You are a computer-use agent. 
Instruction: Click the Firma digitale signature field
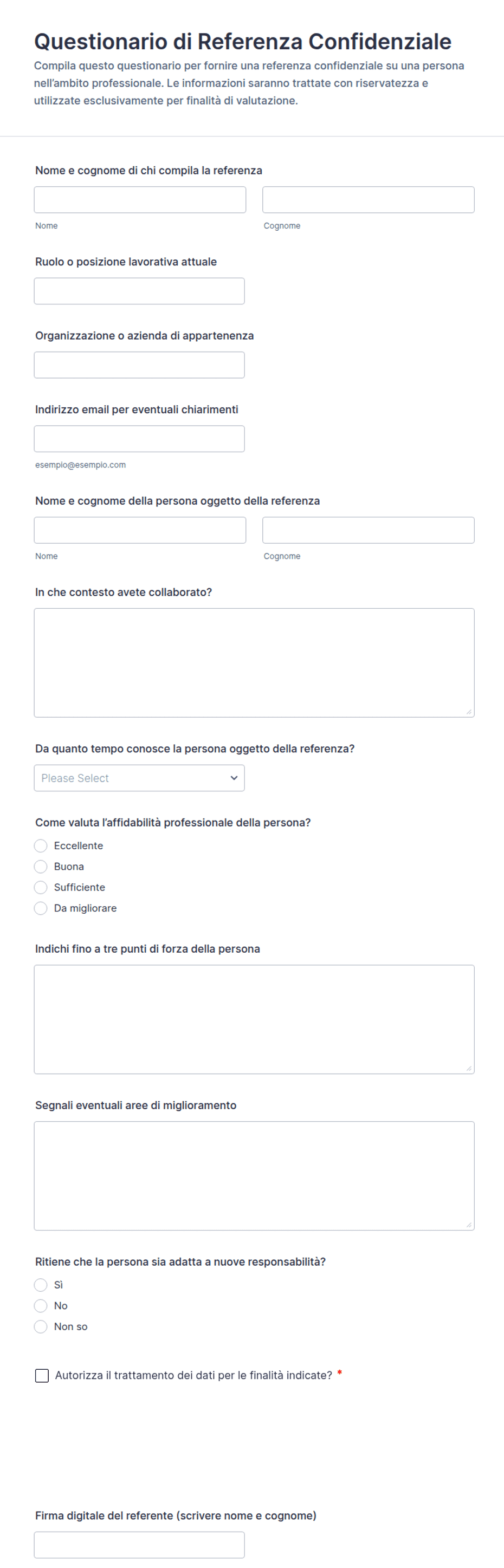coord(139,1544)
